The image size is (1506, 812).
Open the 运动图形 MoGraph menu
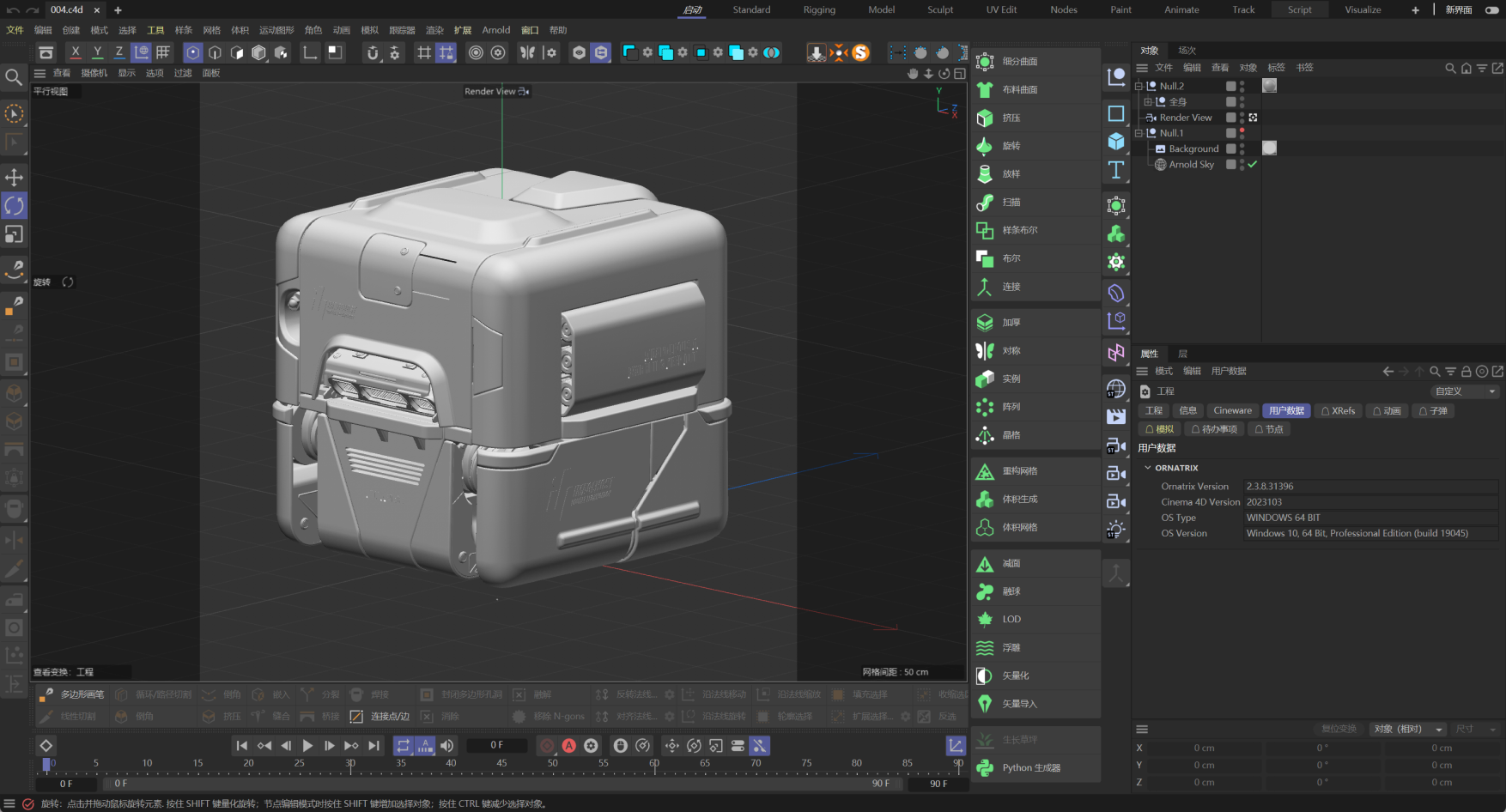pyautogui.click(x=276, y=30)
